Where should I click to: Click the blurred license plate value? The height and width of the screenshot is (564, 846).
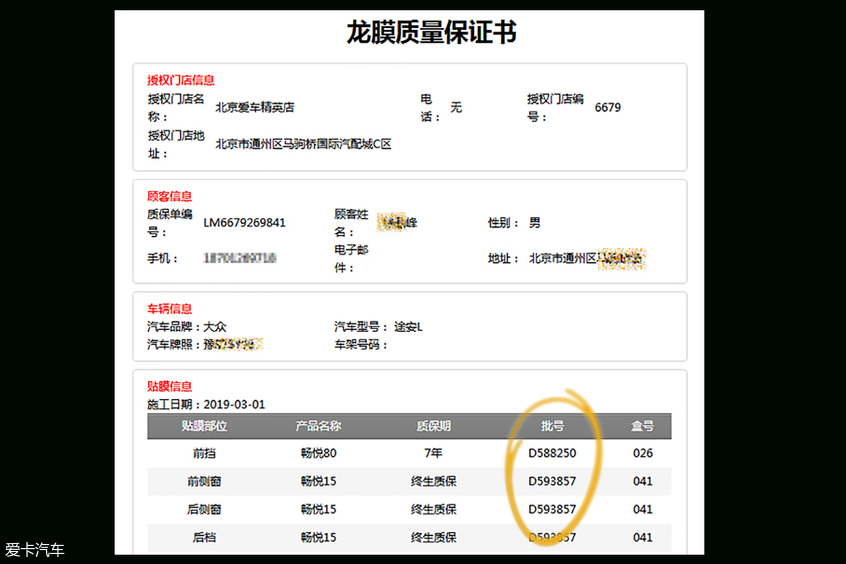(233, 344)
